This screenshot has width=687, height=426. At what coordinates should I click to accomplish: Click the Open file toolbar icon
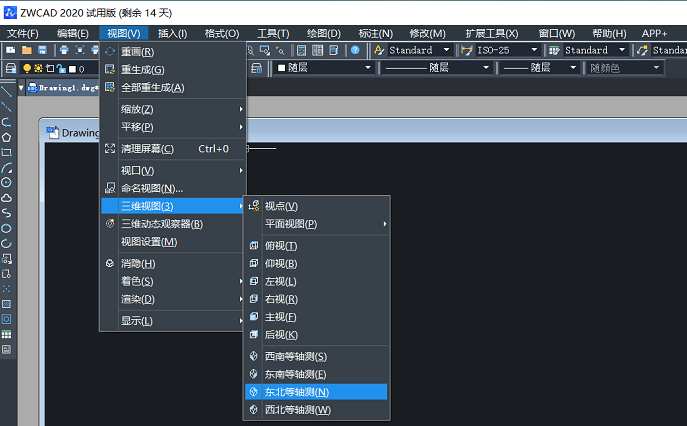tap(27, 50)
